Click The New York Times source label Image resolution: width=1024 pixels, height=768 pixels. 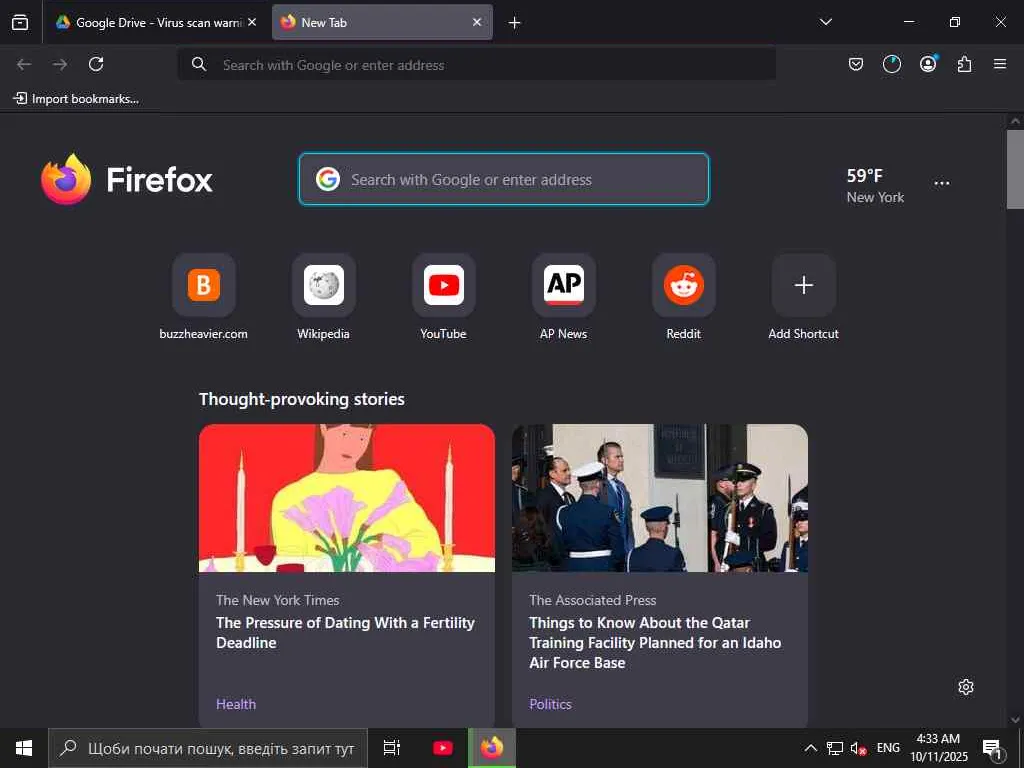click(x=278, y=600)
